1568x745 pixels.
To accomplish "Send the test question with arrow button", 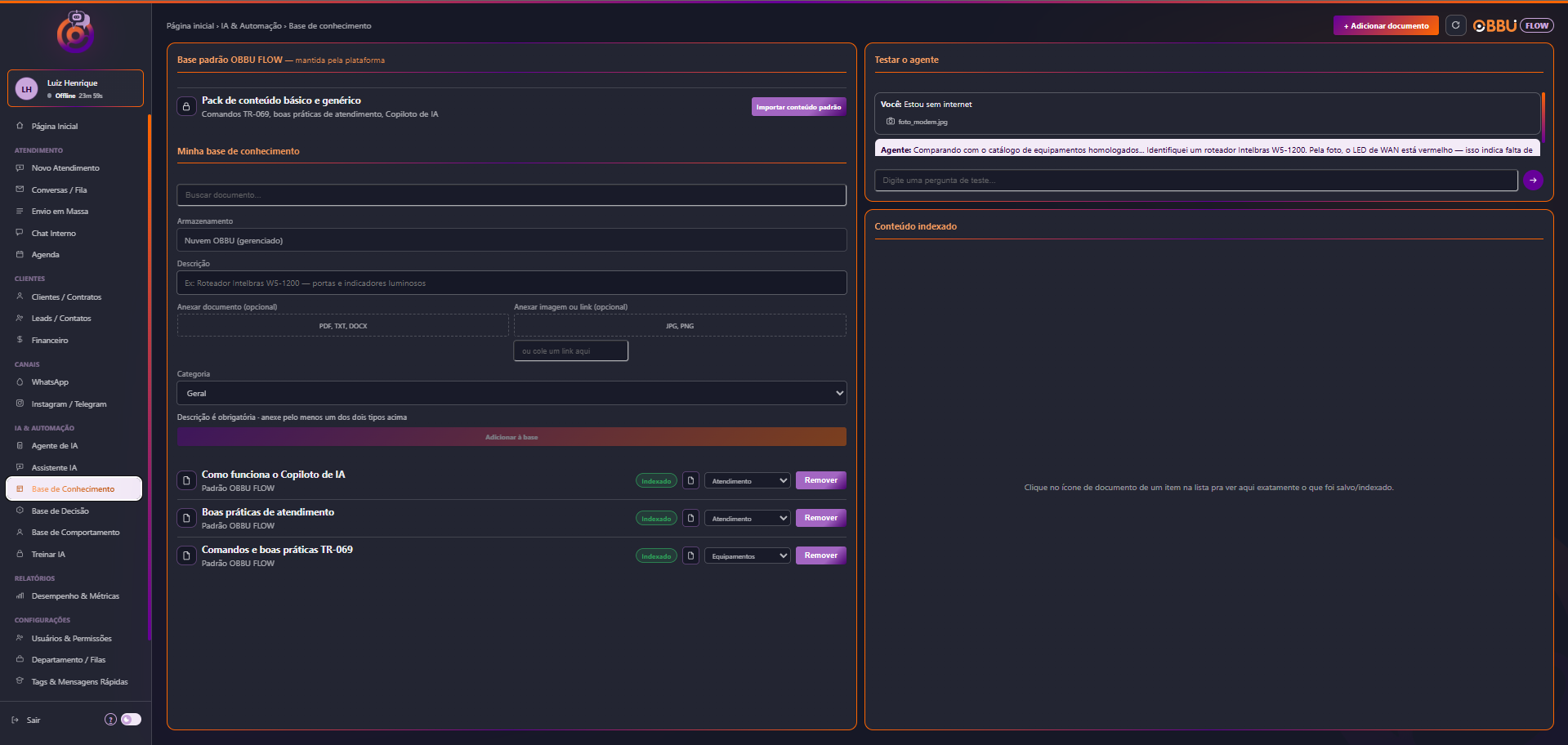I will (1533, 180).
